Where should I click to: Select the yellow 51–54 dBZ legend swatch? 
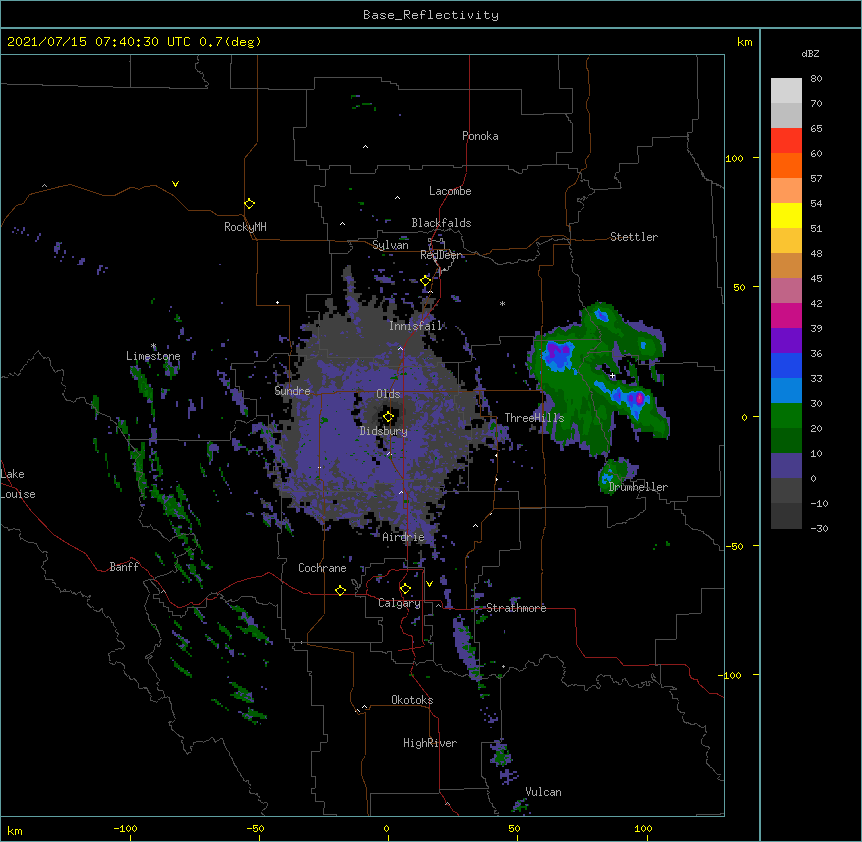tap(786, 215)
